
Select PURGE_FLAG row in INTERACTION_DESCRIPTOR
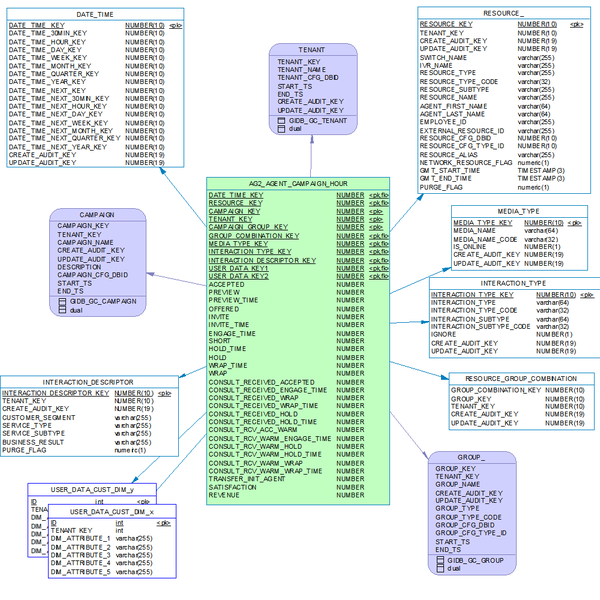(26, 450)
